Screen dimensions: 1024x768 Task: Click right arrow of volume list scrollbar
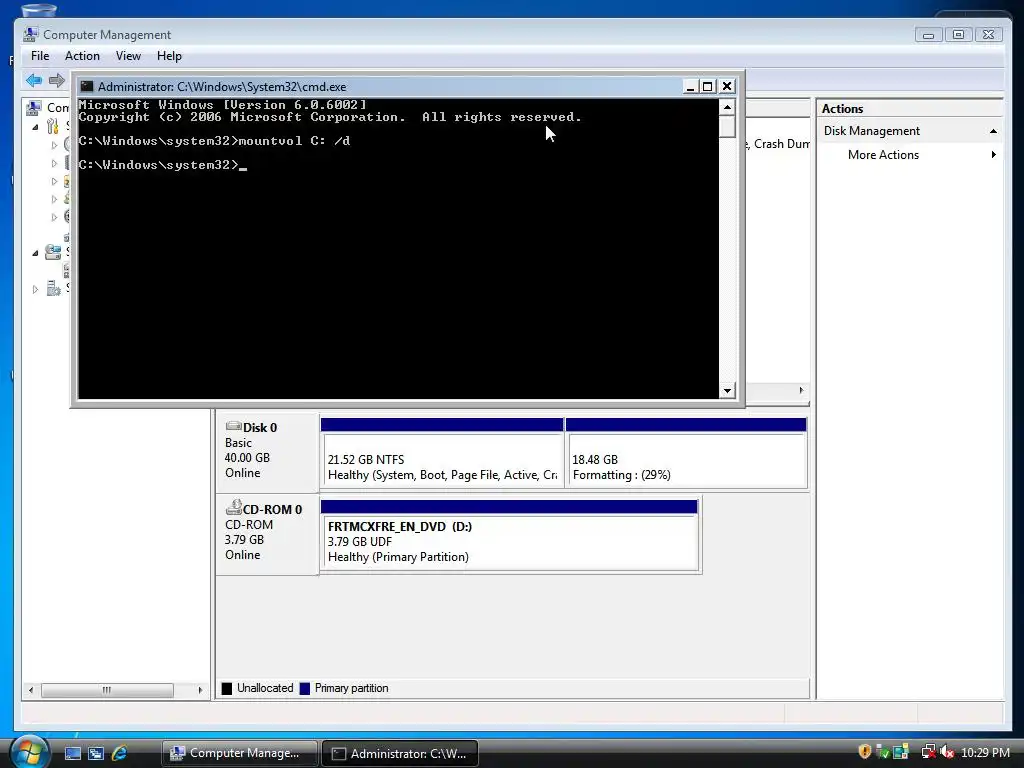pyautogui.click(x=801, y=391)
